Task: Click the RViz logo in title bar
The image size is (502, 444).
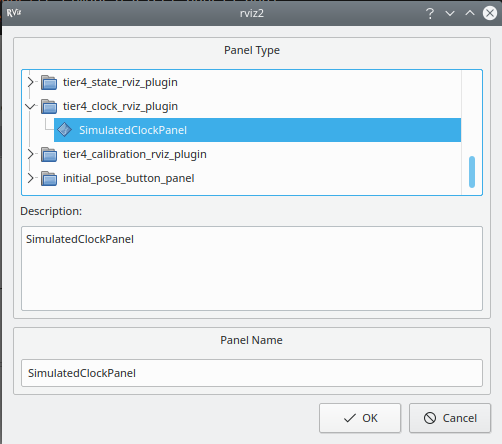Action: (x=14, y=13)
